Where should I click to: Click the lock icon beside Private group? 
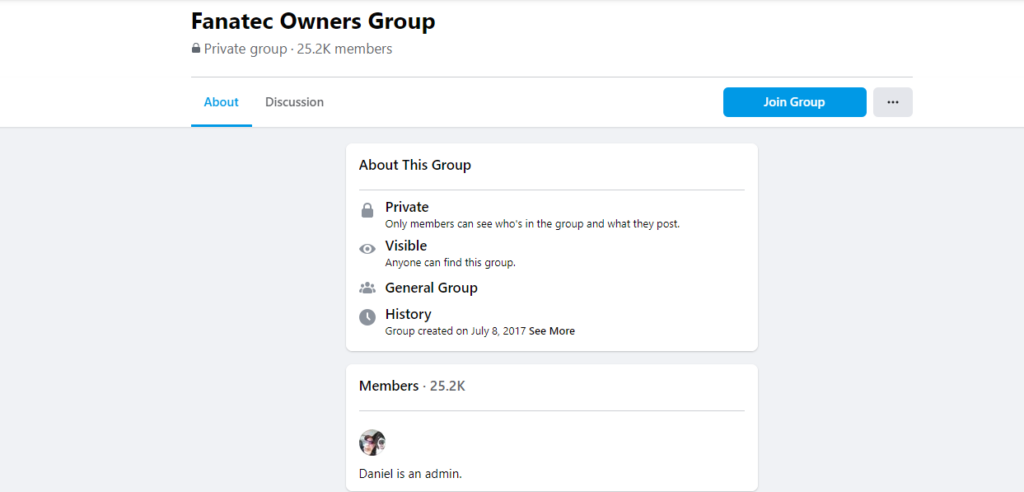coord(196,49)
